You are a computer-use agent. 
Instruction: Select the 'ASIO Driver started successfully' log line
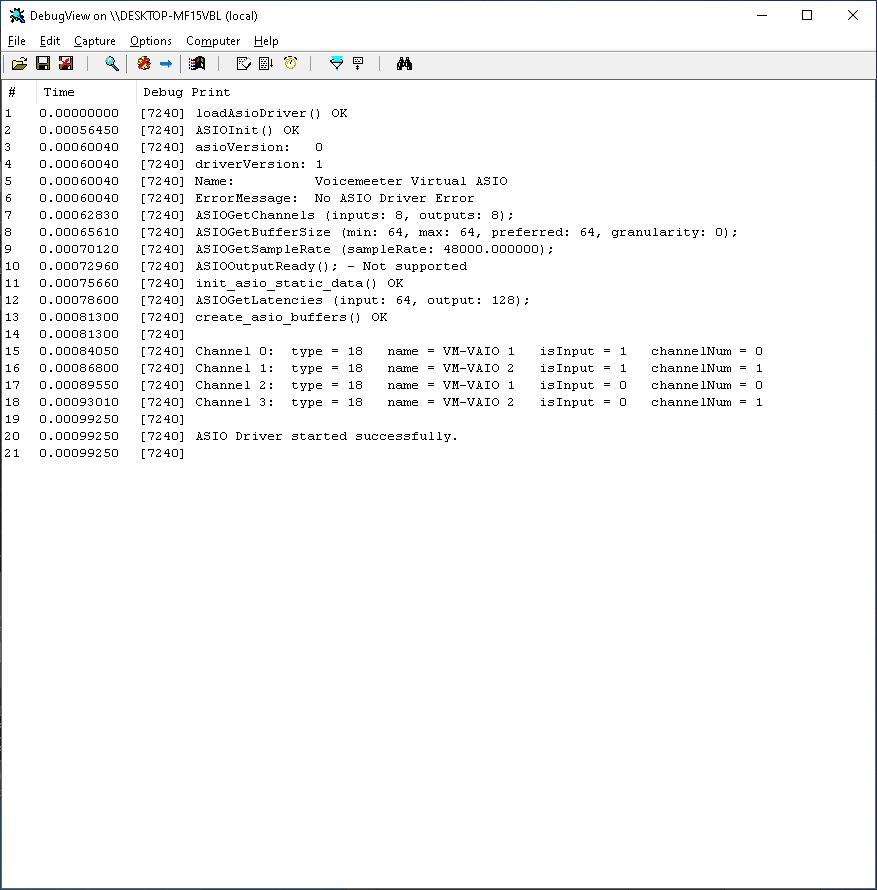(326, 436)
